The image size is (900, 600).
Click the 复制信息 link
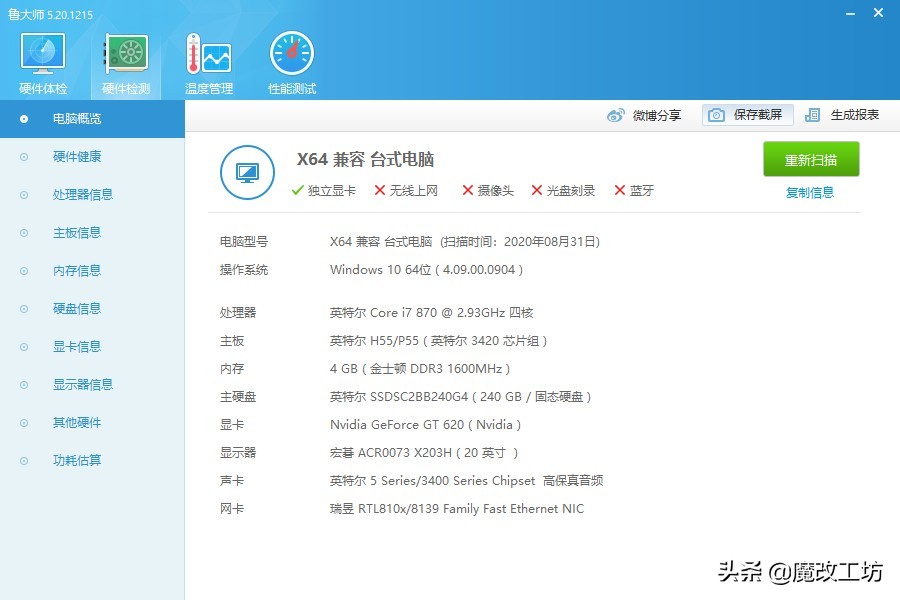point(809,192)
